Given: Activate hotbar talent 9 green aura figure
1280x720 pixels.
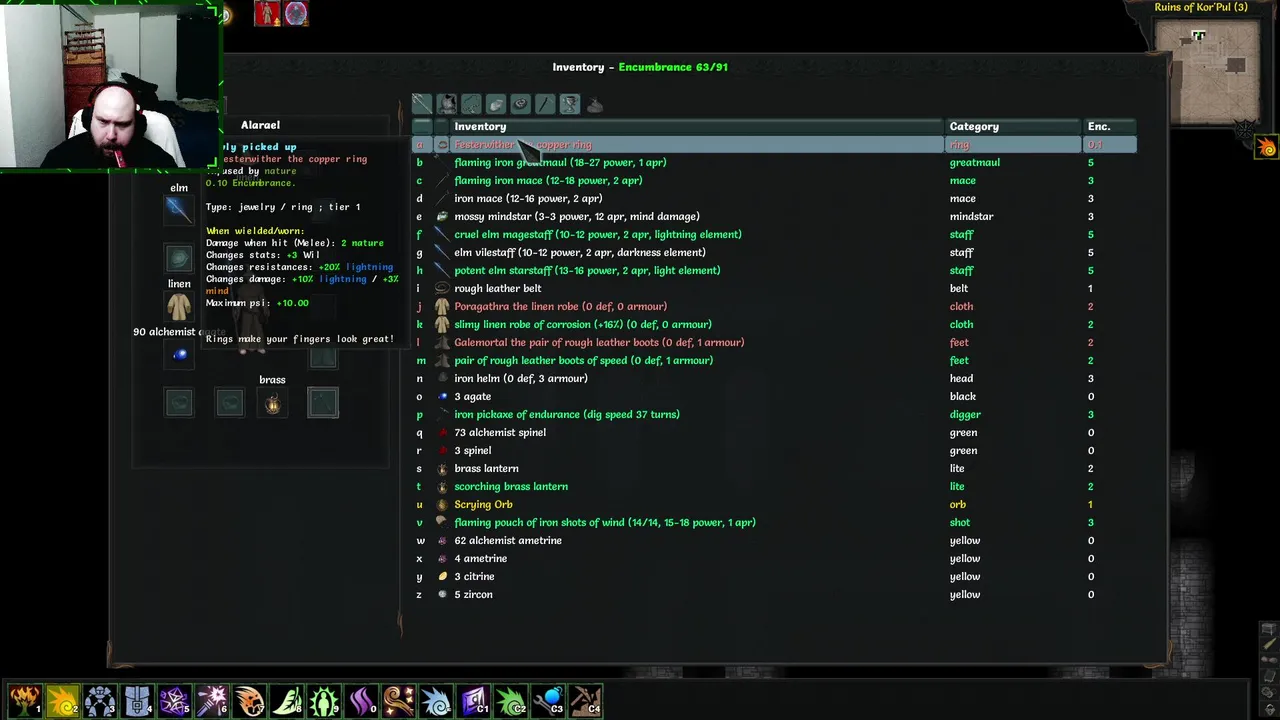Looking at the screenshot, I should (x=325, y=700).
